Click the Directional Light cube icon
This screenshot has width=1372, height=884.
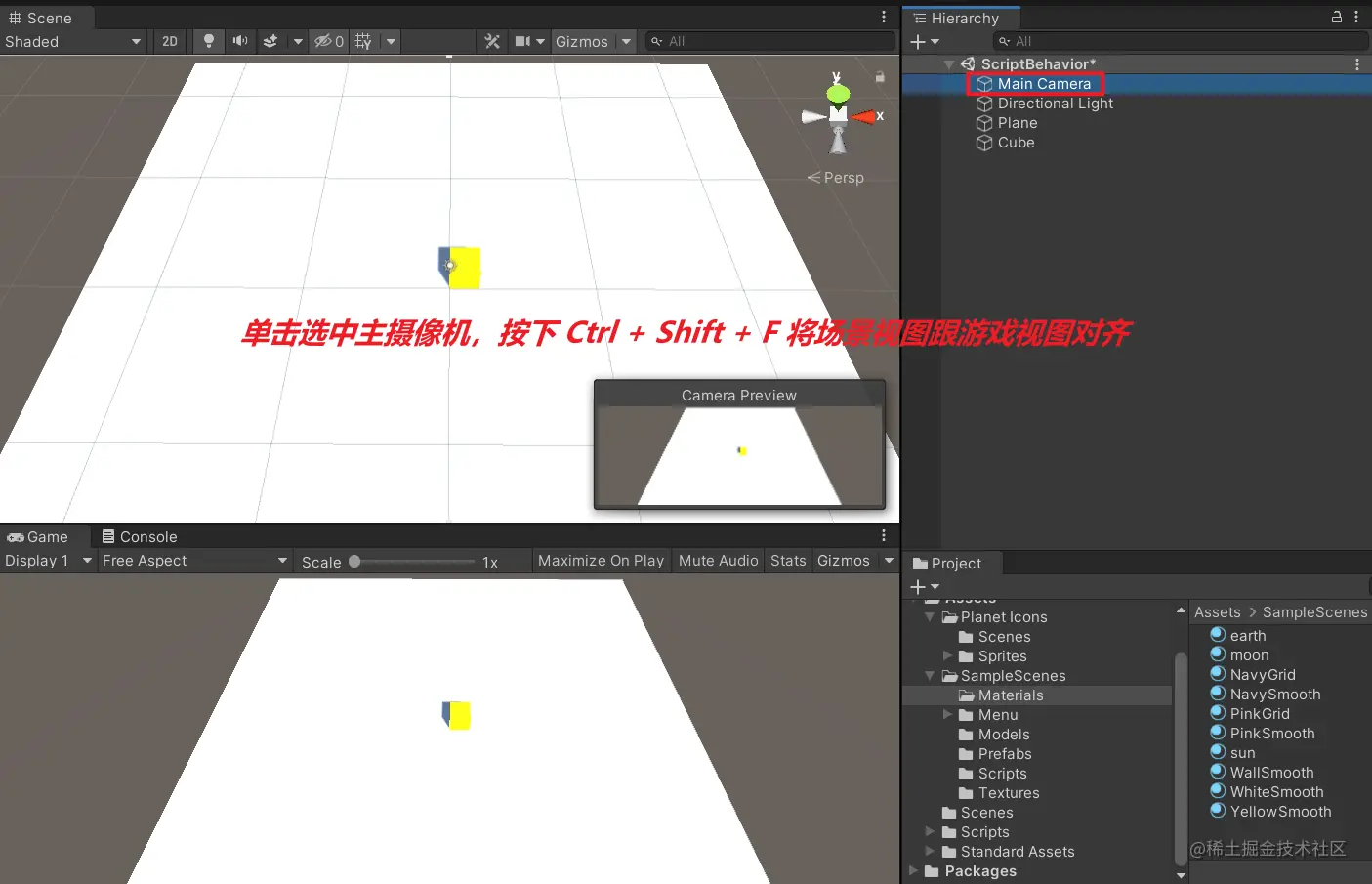pyautogui.click(x=984, y=104)
